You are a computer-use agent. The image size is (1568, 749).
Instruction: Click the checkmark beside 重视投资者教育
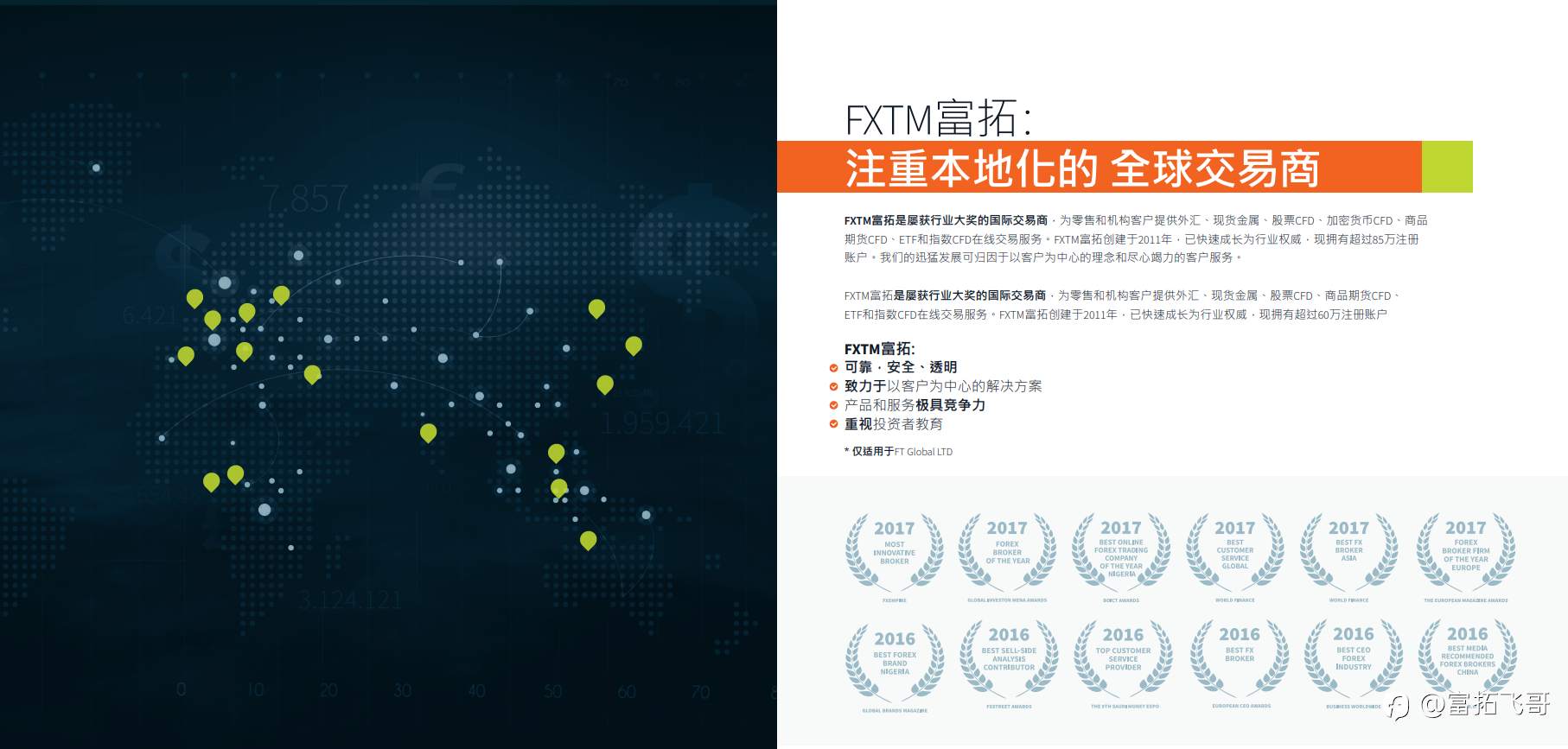point(833,424)
